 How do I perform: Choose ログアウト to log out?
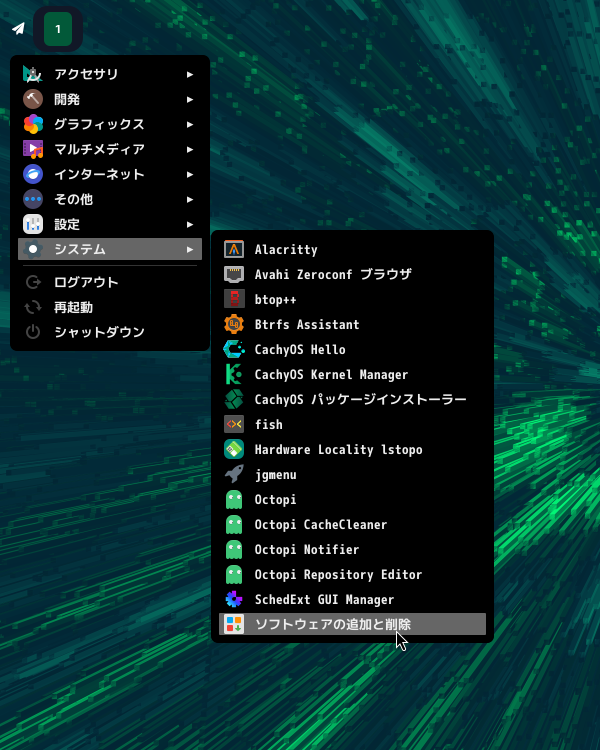coord(110,282)
